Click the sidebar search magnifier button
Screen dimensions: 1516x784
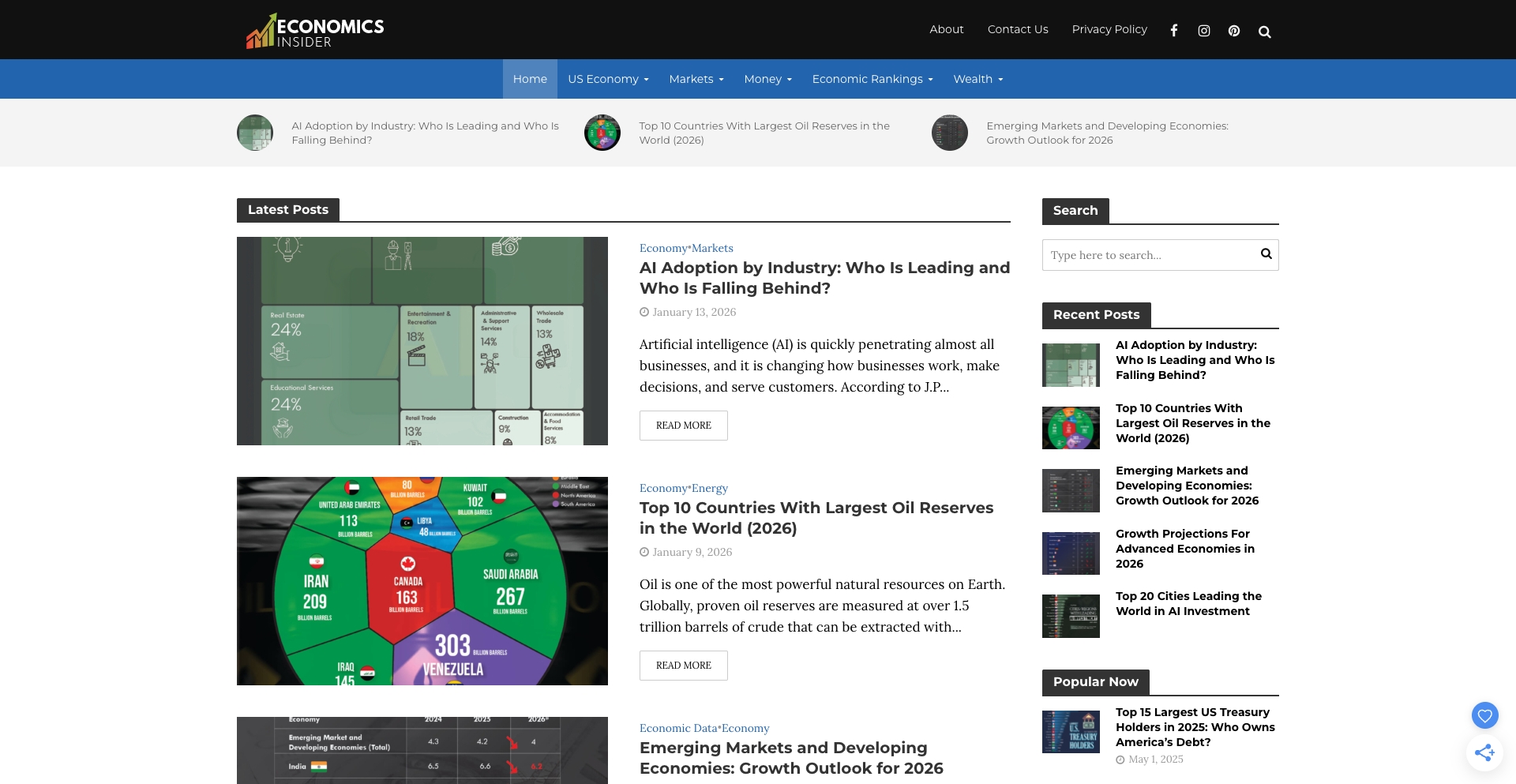pyautogui.click(x=1265, y=254)
